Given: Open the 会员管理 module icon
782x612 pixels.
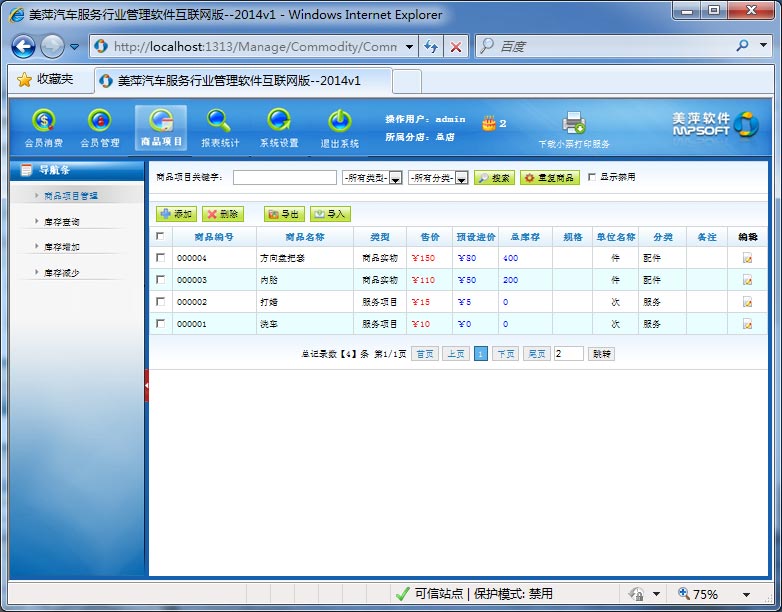Looking at the screenshot, I should 99,121.
